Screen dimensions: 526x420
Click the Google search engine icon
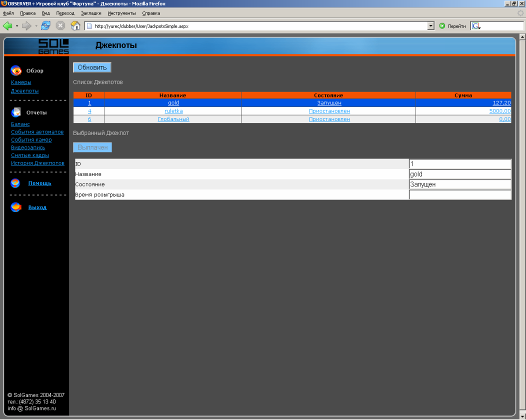[476, 26]
